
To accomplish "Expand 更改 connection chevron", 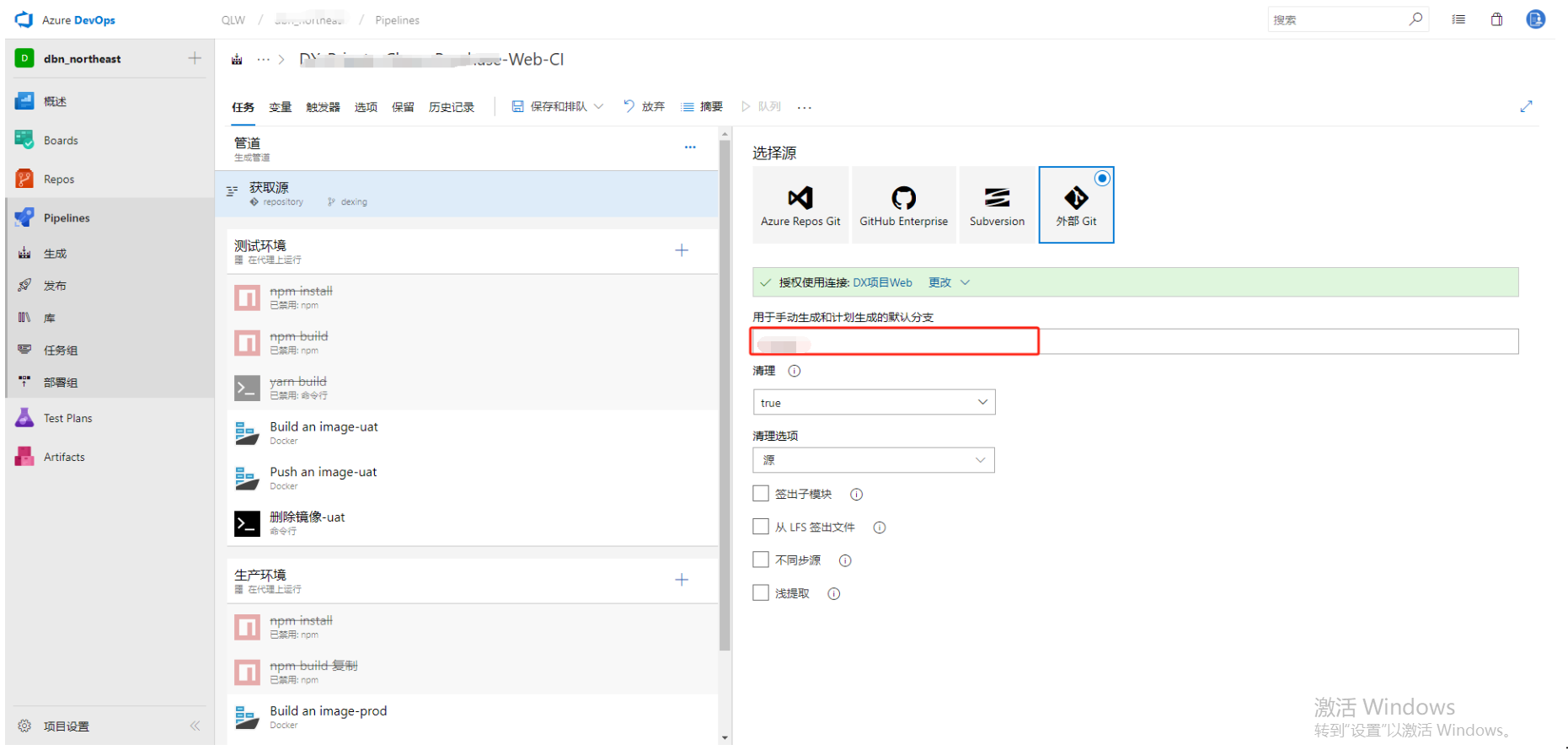I will pyautogui.click(x=965, y=282).
